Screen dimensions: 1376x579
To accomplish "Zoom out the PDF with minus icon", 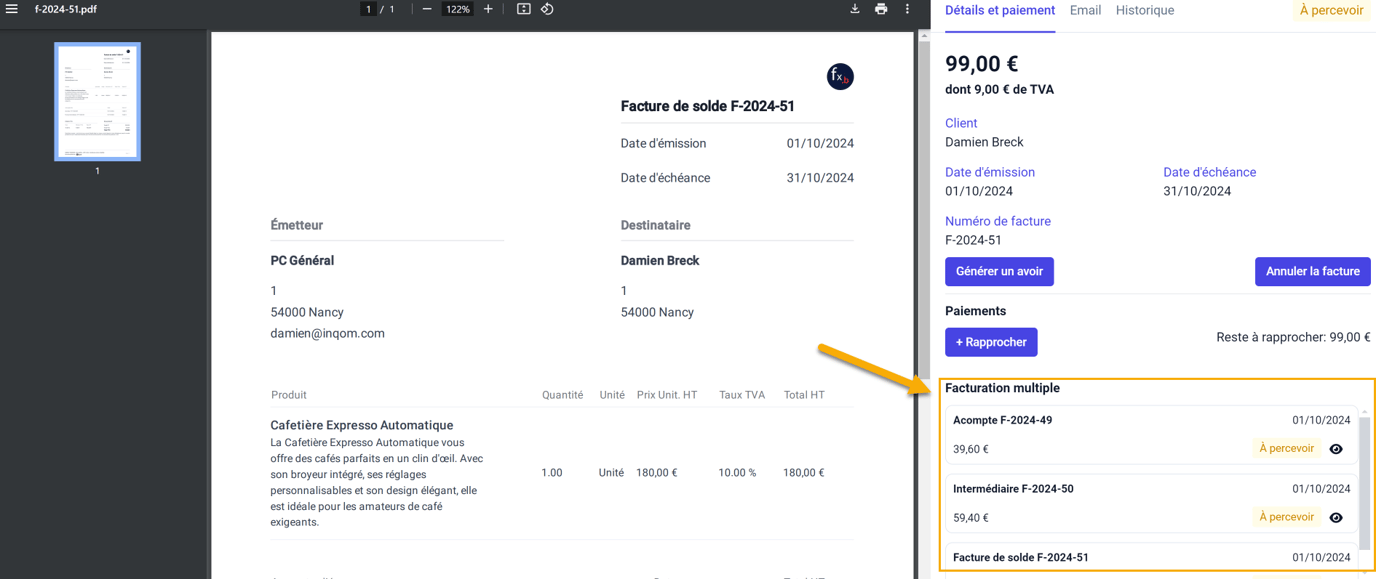I will coord(427,9).
